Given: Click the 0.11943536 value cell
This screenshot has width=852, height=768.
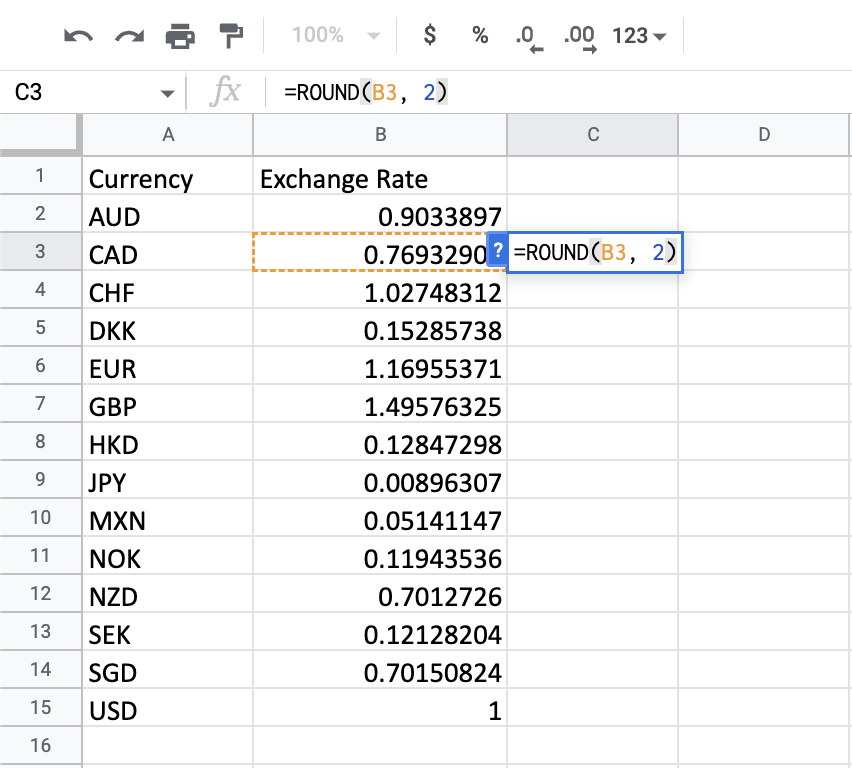Looking at the screenshot, I should pos(380,556).
